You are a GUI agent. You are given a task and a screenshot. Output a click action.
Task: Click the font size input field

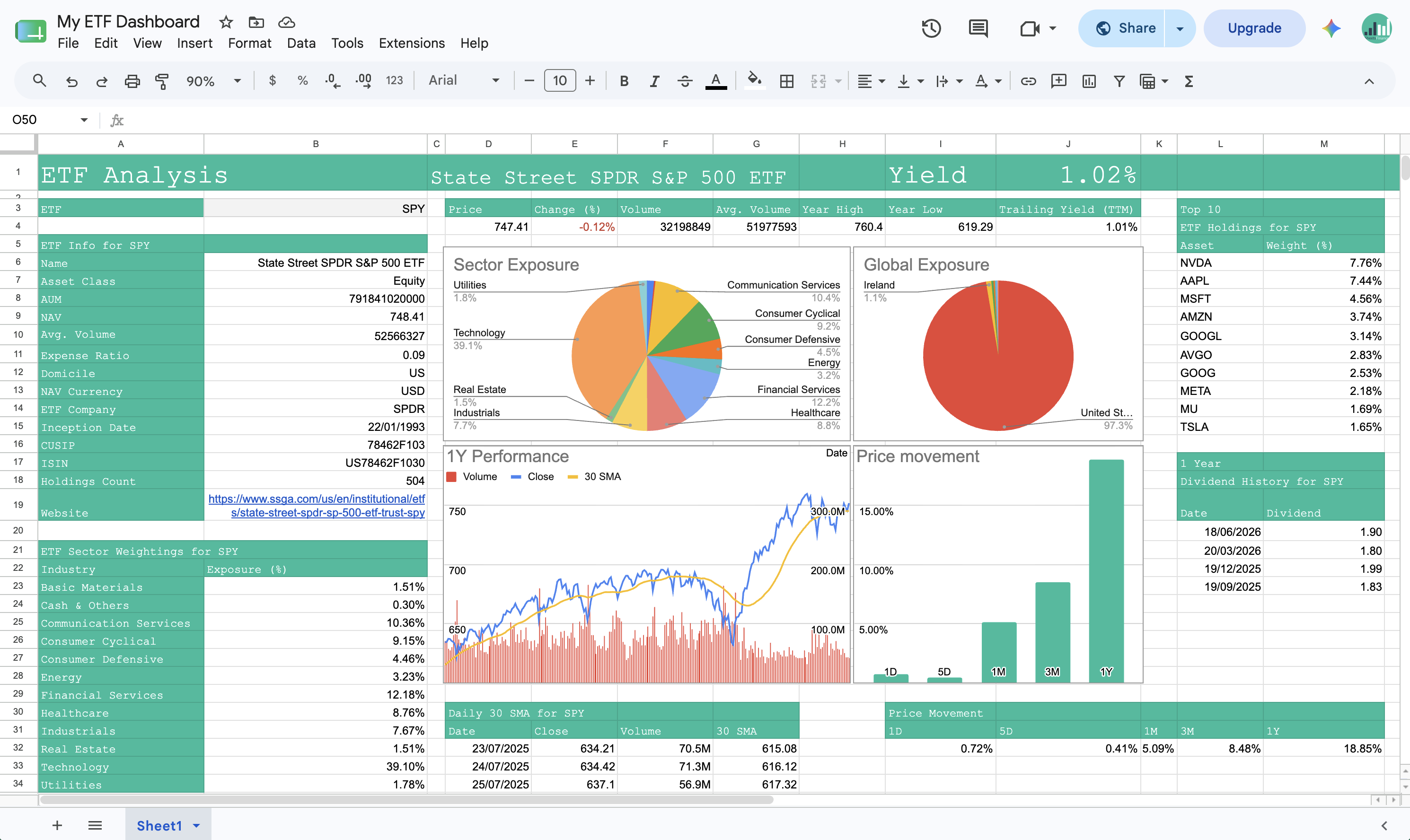click(559, 81)
